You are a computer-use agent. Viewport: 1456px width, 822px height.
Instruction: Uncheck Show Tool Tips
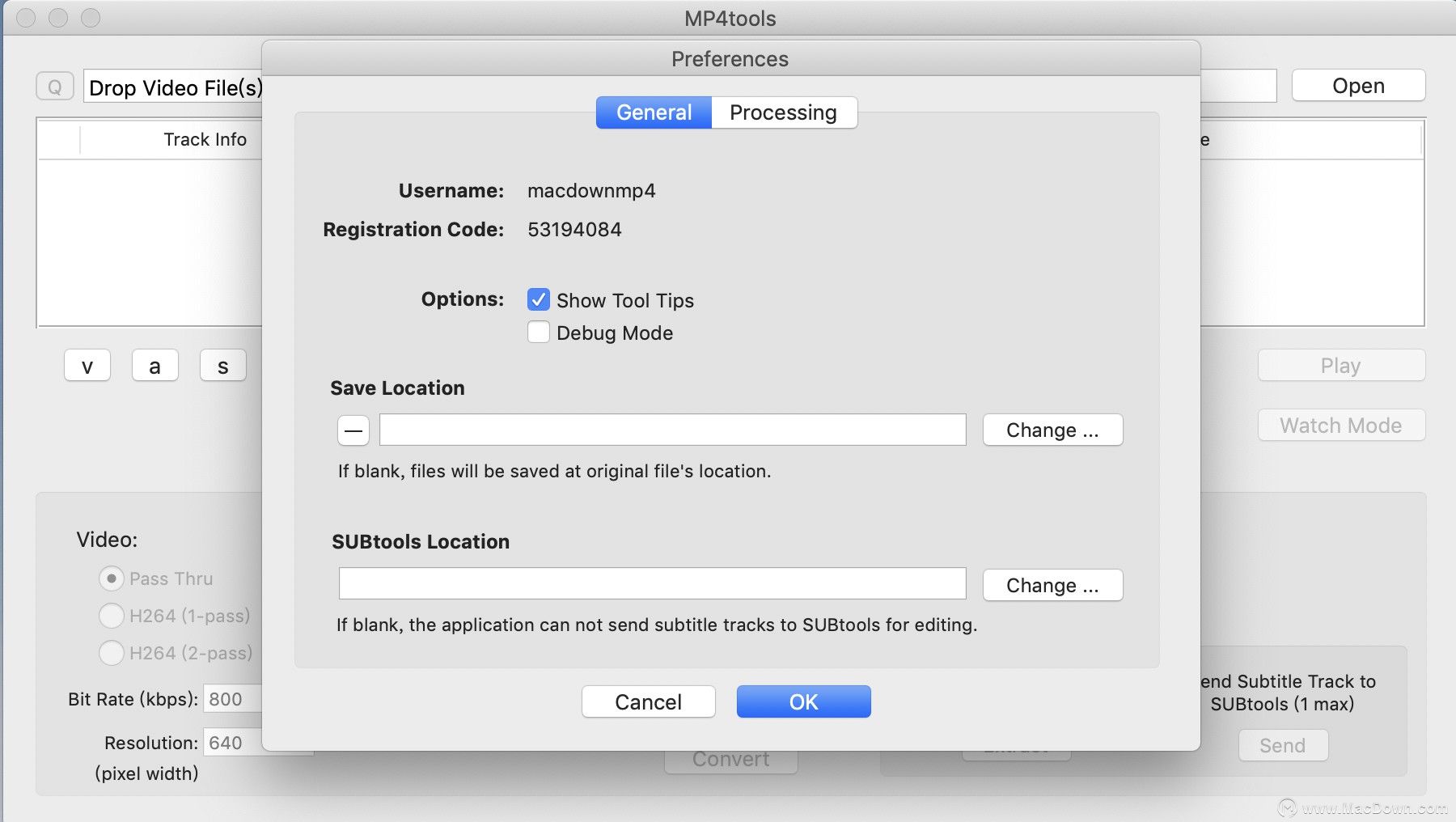(x=539, y=300)
